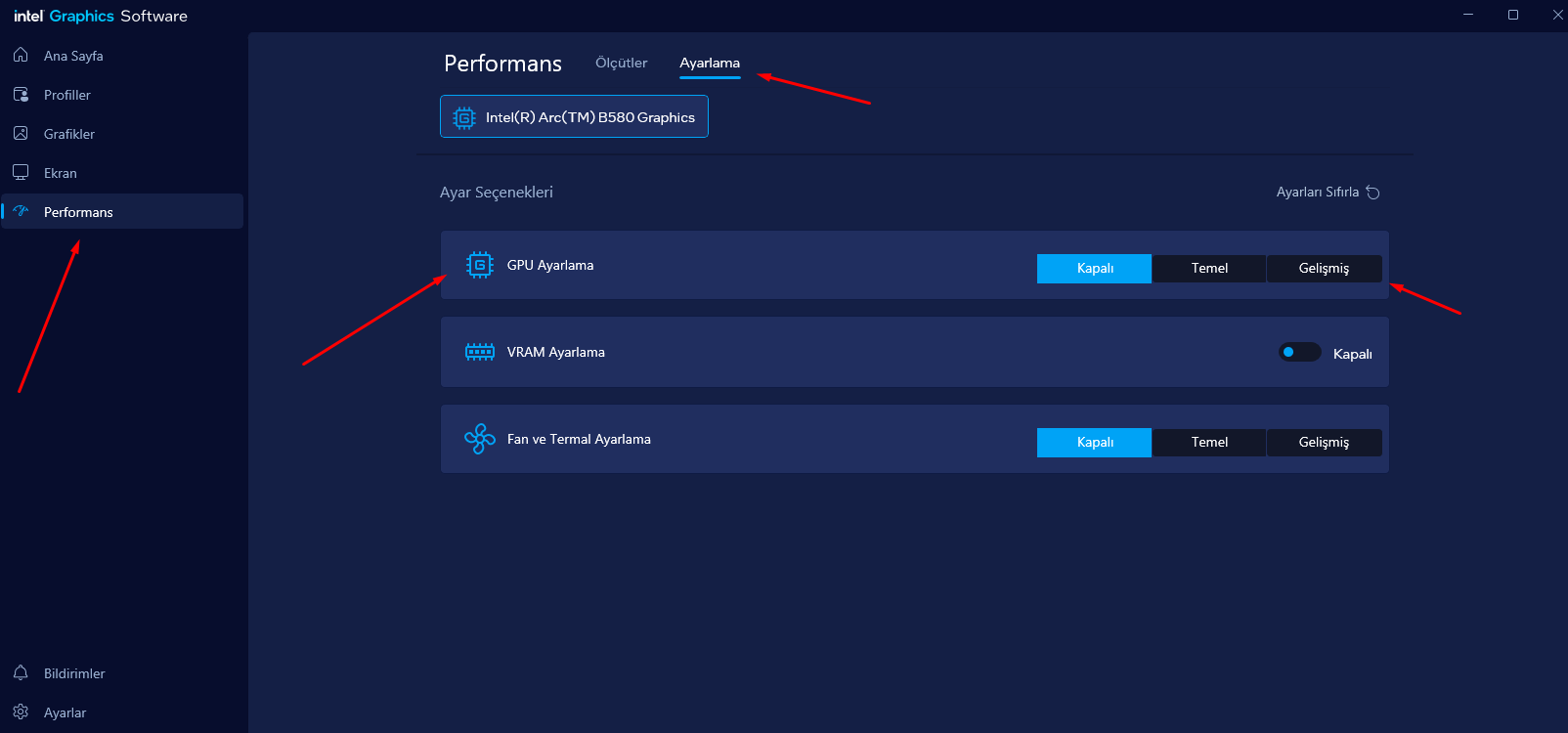Maximize the Intel Graphics Software window

[x=1513, y=15]
